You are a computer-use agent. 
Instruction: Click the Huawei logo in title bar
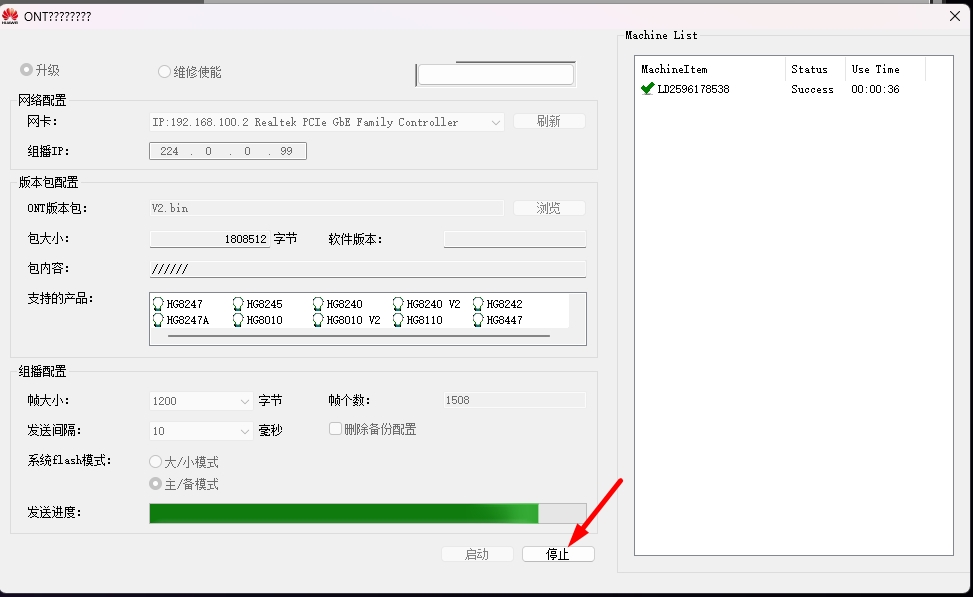point(10,15)
